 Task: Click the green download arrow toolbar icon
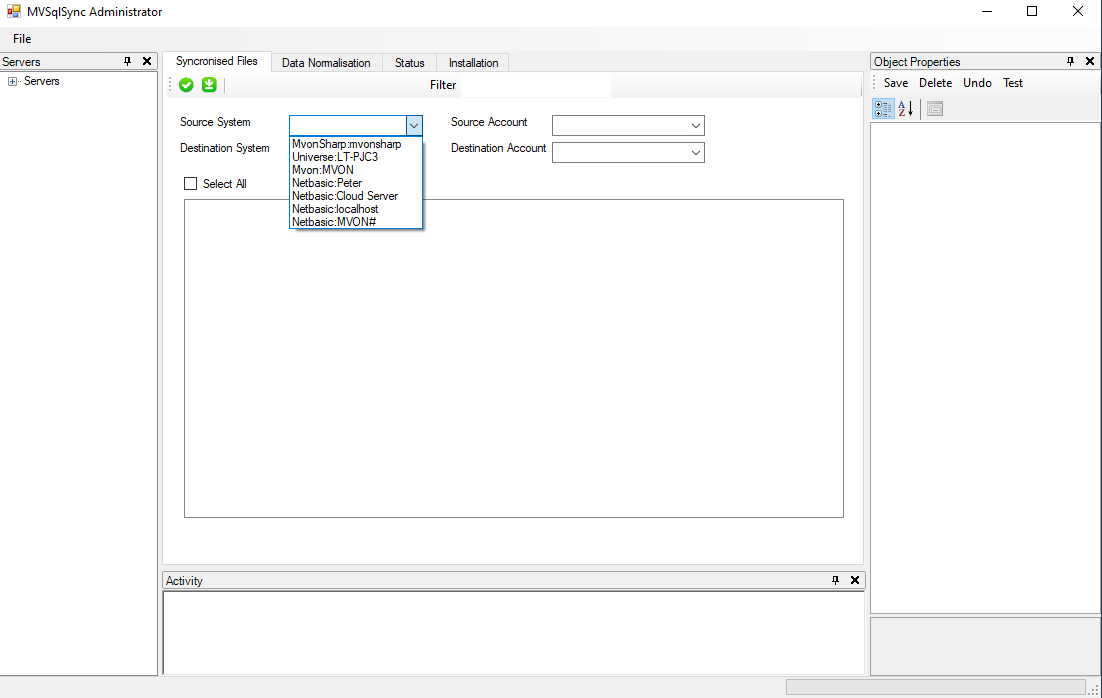[209, 85]
